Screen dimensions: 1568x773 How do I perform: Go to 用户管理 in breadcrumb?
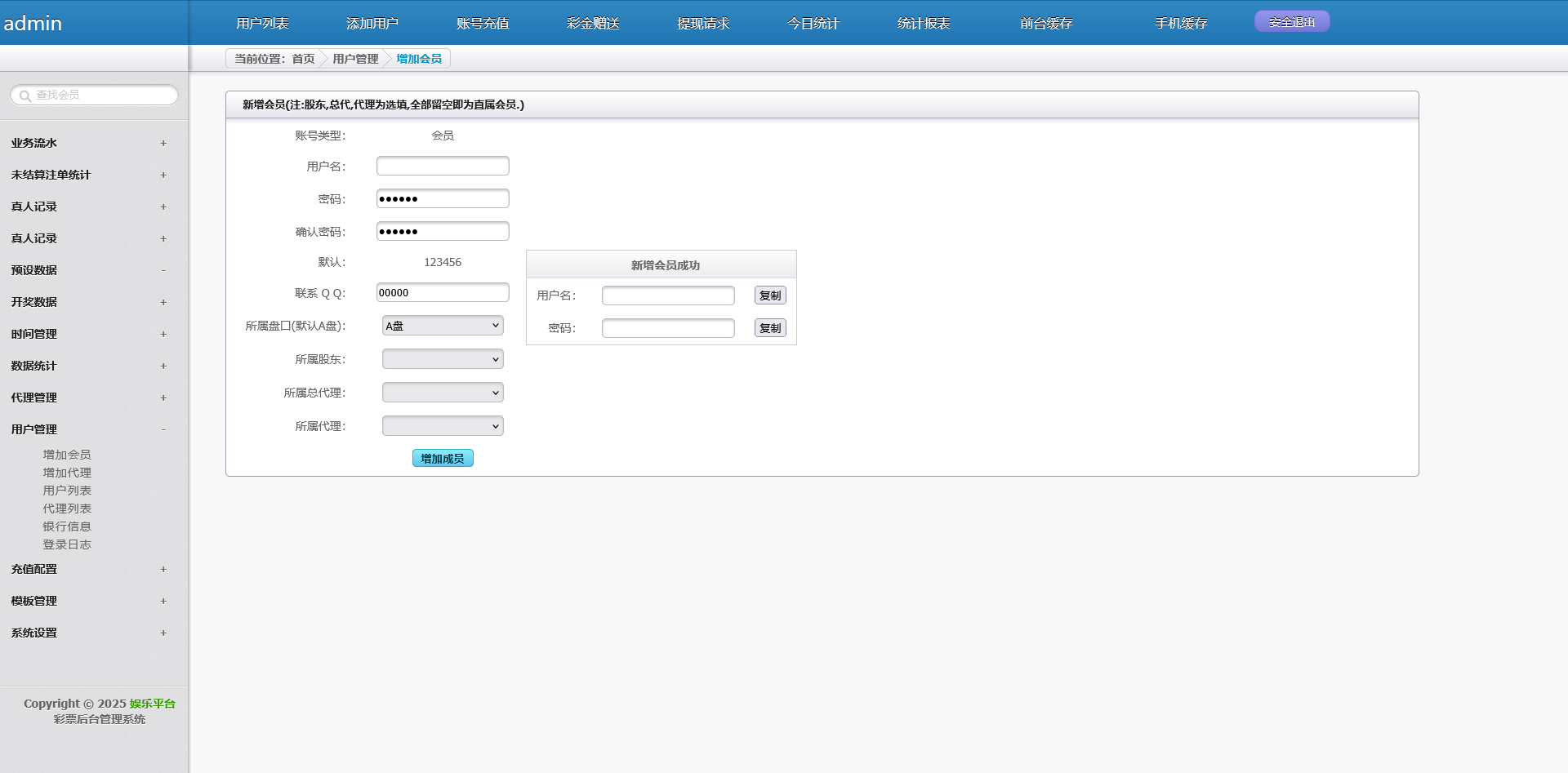[x=355, y=59]
